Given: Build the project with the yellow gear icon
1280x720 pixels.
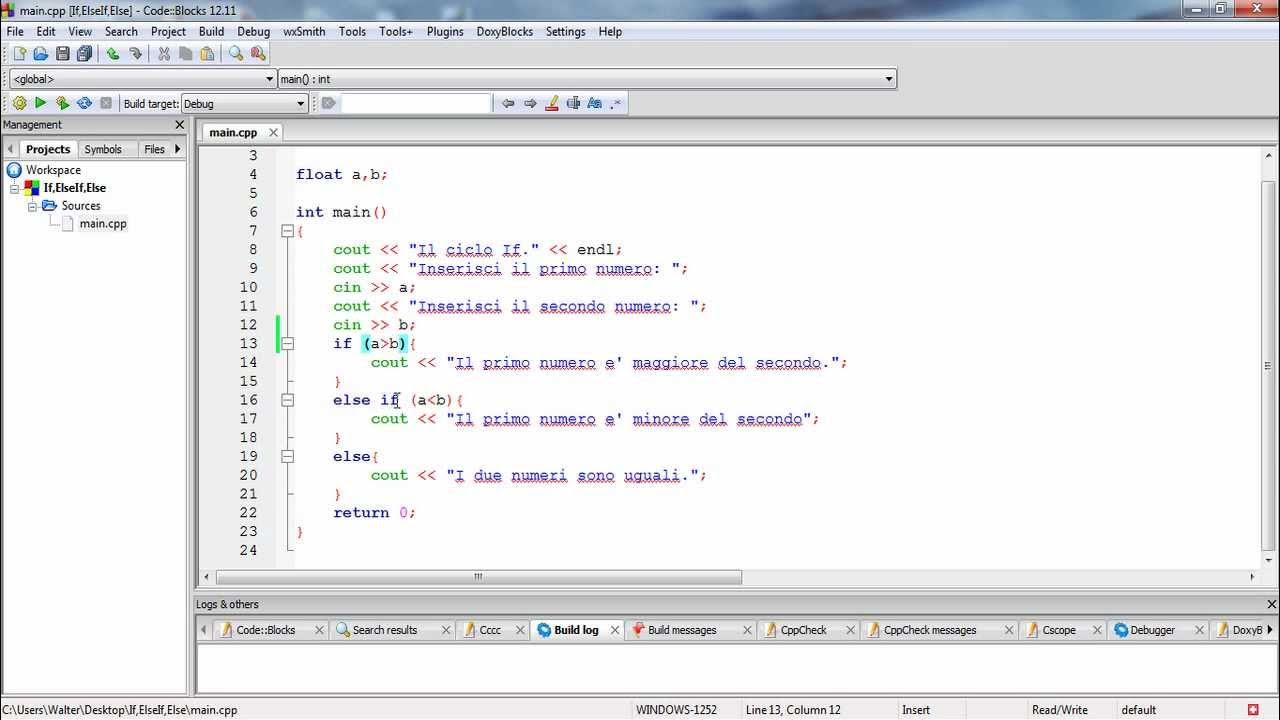Looking at the screenshot, I should point(19,103).
